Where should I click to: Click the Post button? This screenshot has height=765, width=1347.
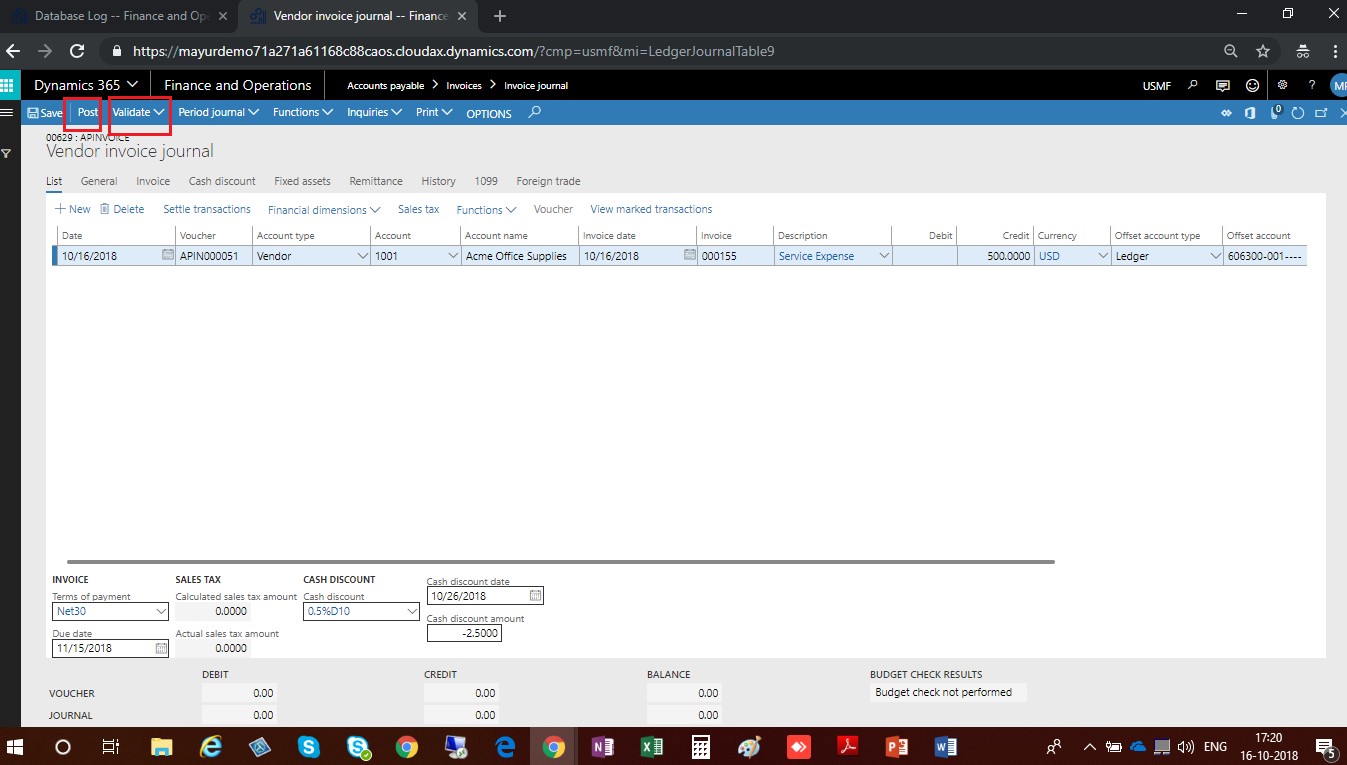(x=88, y=112)
